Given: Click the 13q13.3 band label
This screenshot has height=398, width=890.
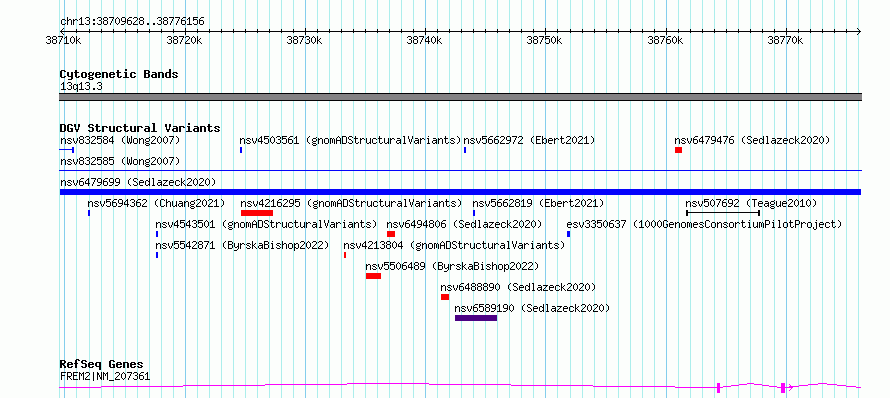Looking at the screenshot, I should pyautogui.click(x=81, y=87).
